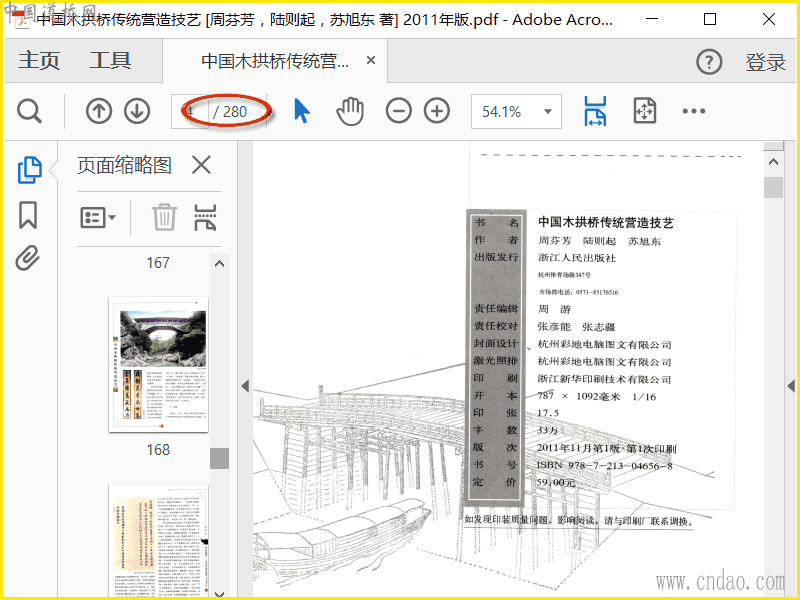This screenshot has height=600, width=800.
Task: Activate the hand pan tool
Action: [350, 111]
